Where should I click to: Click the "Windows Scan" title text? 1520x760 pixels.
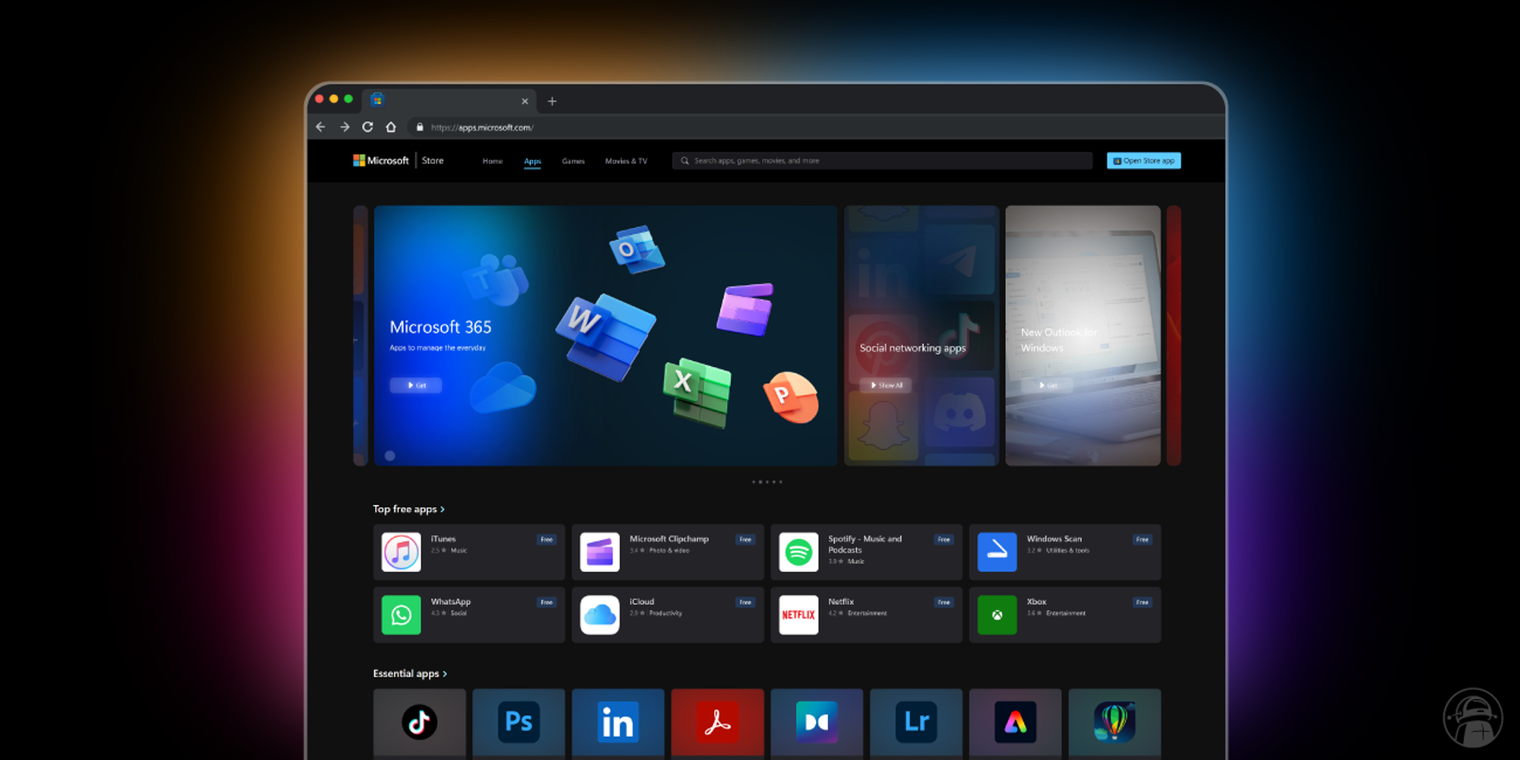coord(1054,539)
